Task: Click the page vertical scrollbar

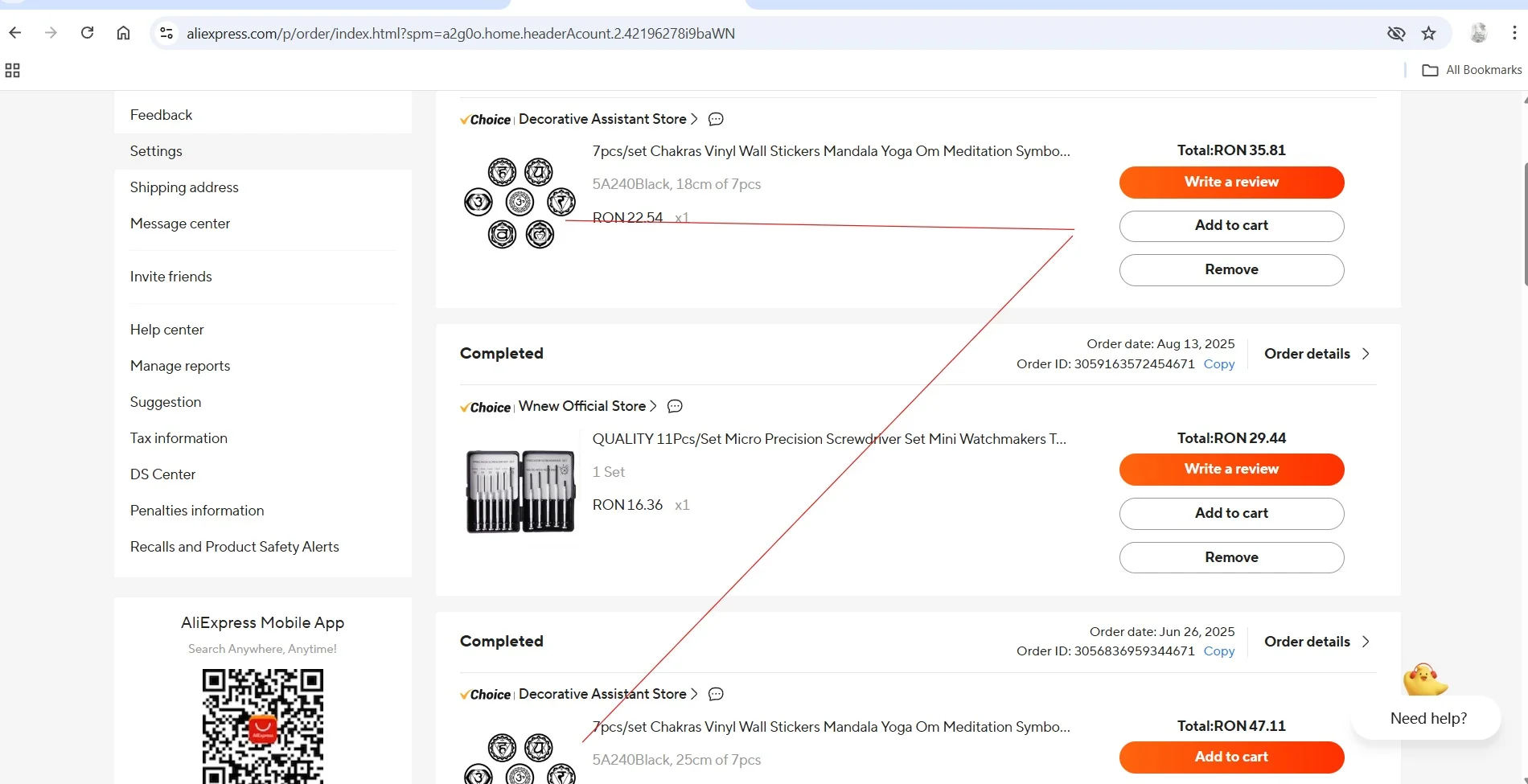Action: [x=1525, y=224]
